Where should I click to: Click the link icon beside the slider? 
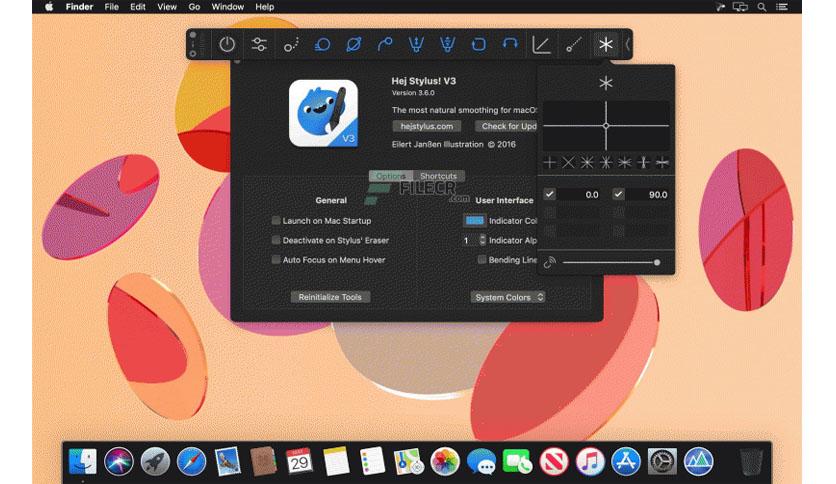click(550, 262)
